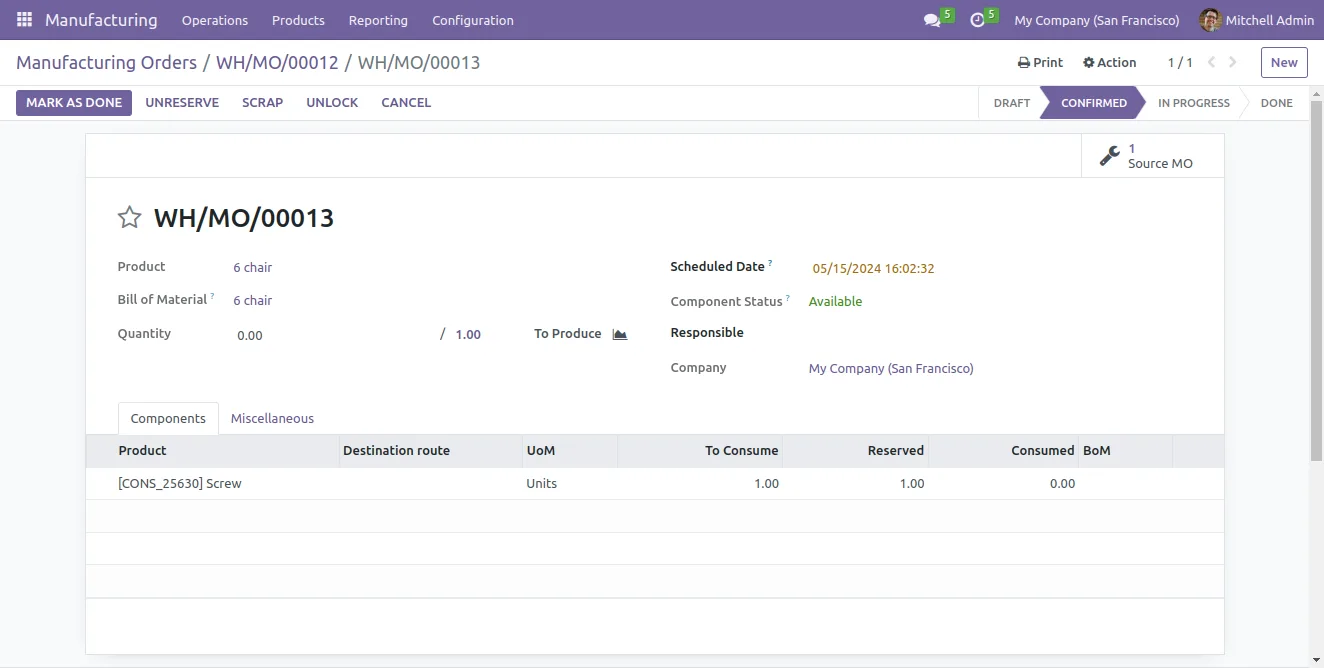
Task: Click MARK AS DONE button
Action: click(74, 103)
